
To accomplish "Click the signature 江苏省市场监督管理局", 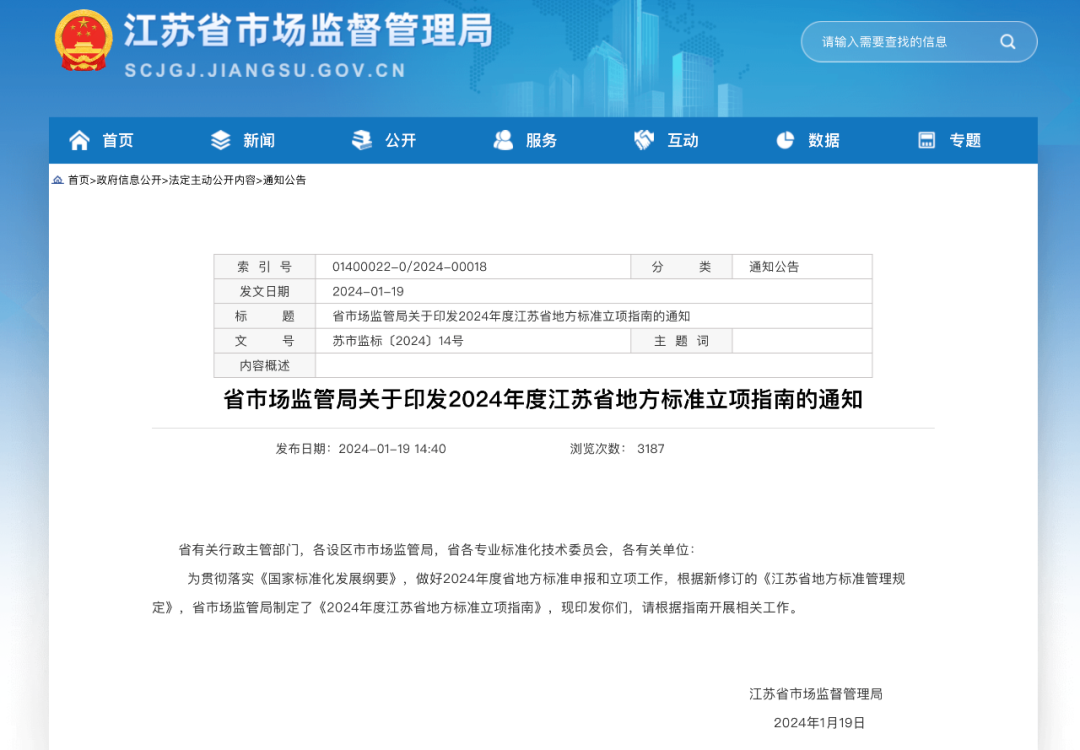I will (816, 694).
